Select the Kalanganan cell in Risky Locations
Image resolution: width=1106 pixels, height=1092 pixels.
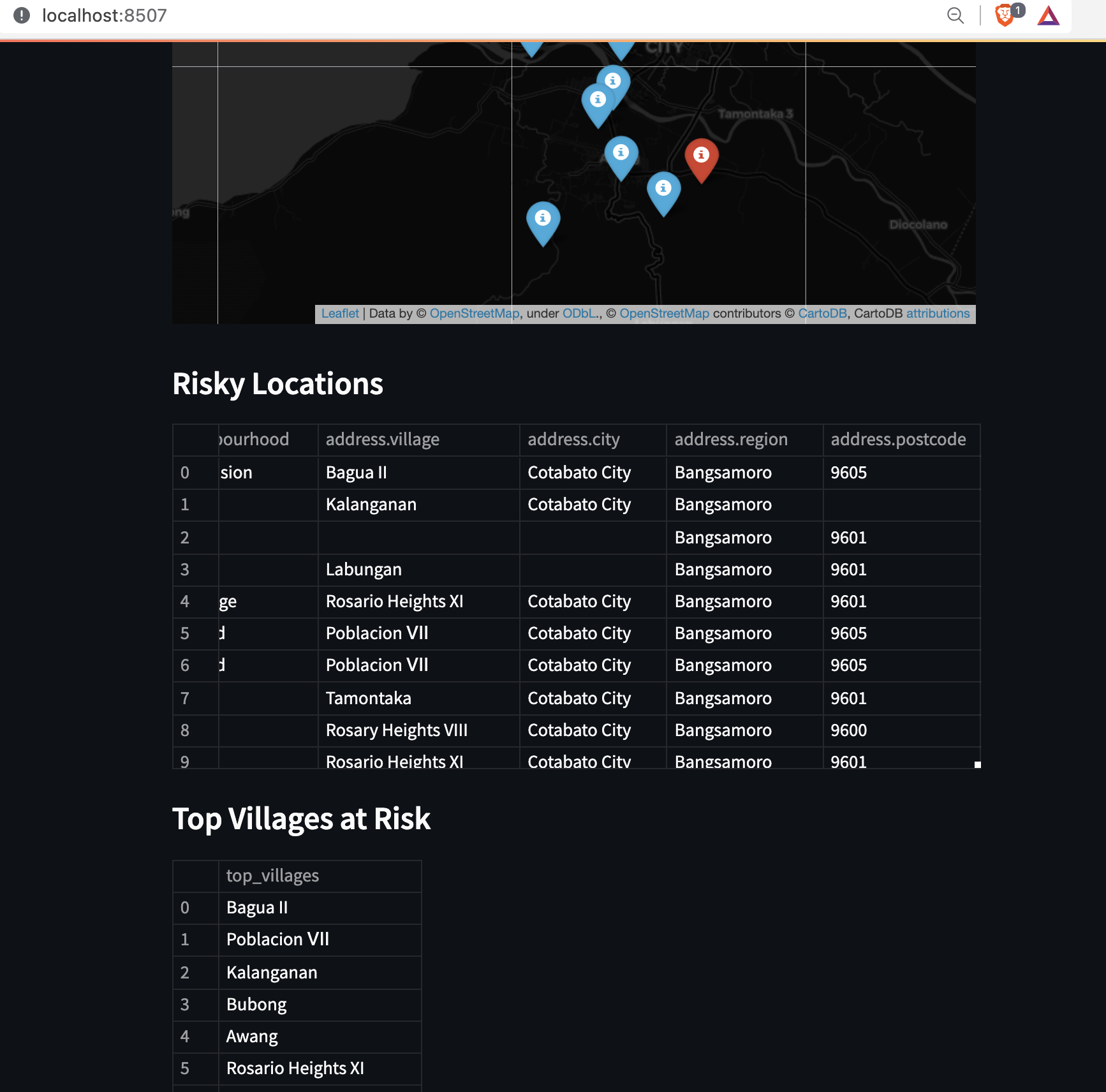419,505
